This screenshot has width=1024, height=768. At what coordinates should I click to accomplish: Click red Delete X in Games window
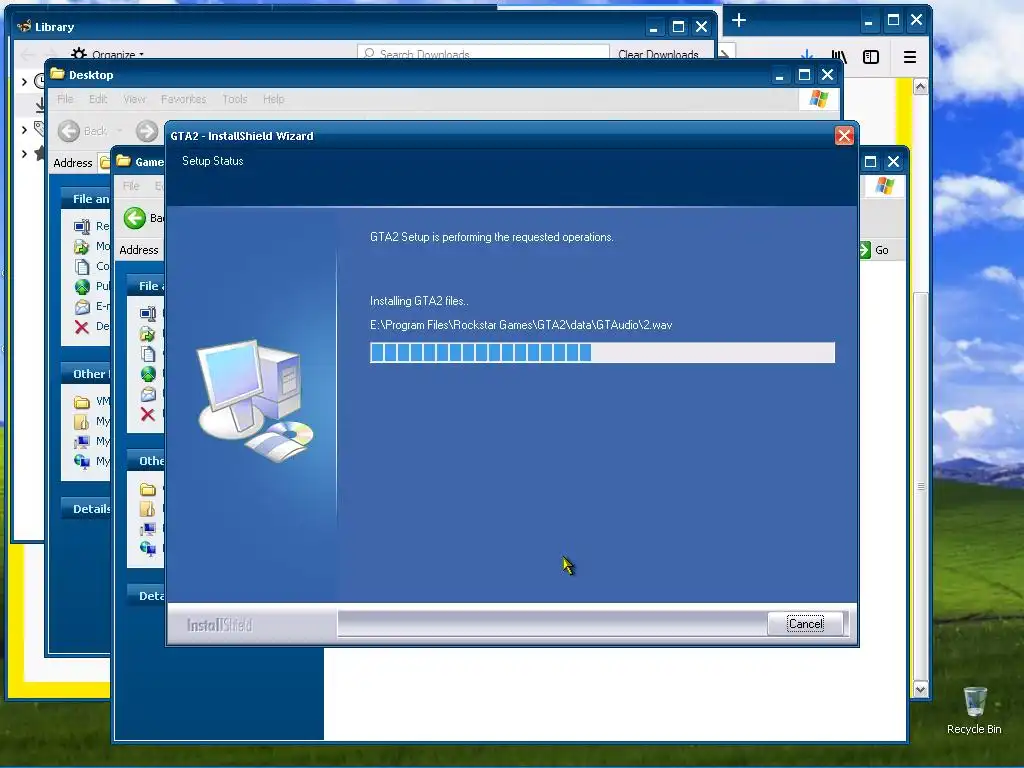tap(148, 414)
